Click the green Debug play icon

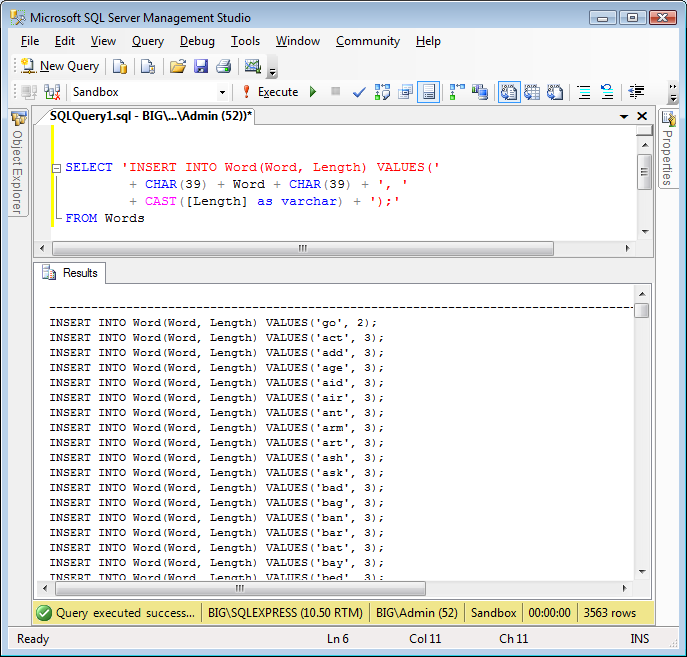pos(313,92)
